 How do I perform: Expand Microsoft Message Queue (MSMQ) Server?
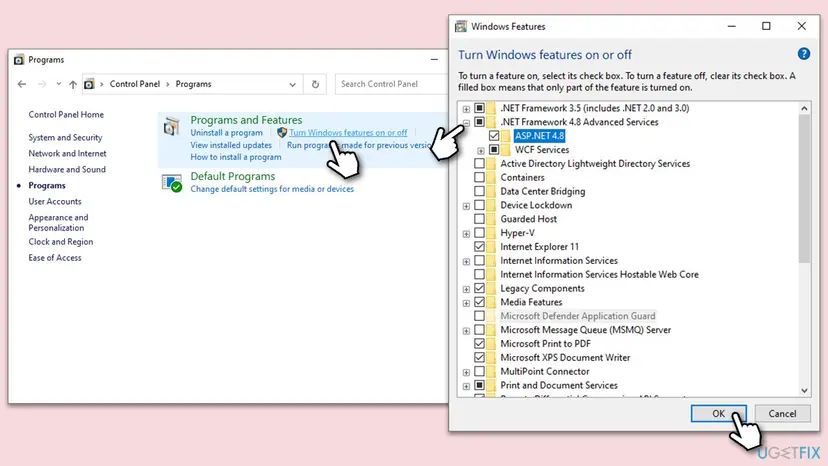click(466, 331)
